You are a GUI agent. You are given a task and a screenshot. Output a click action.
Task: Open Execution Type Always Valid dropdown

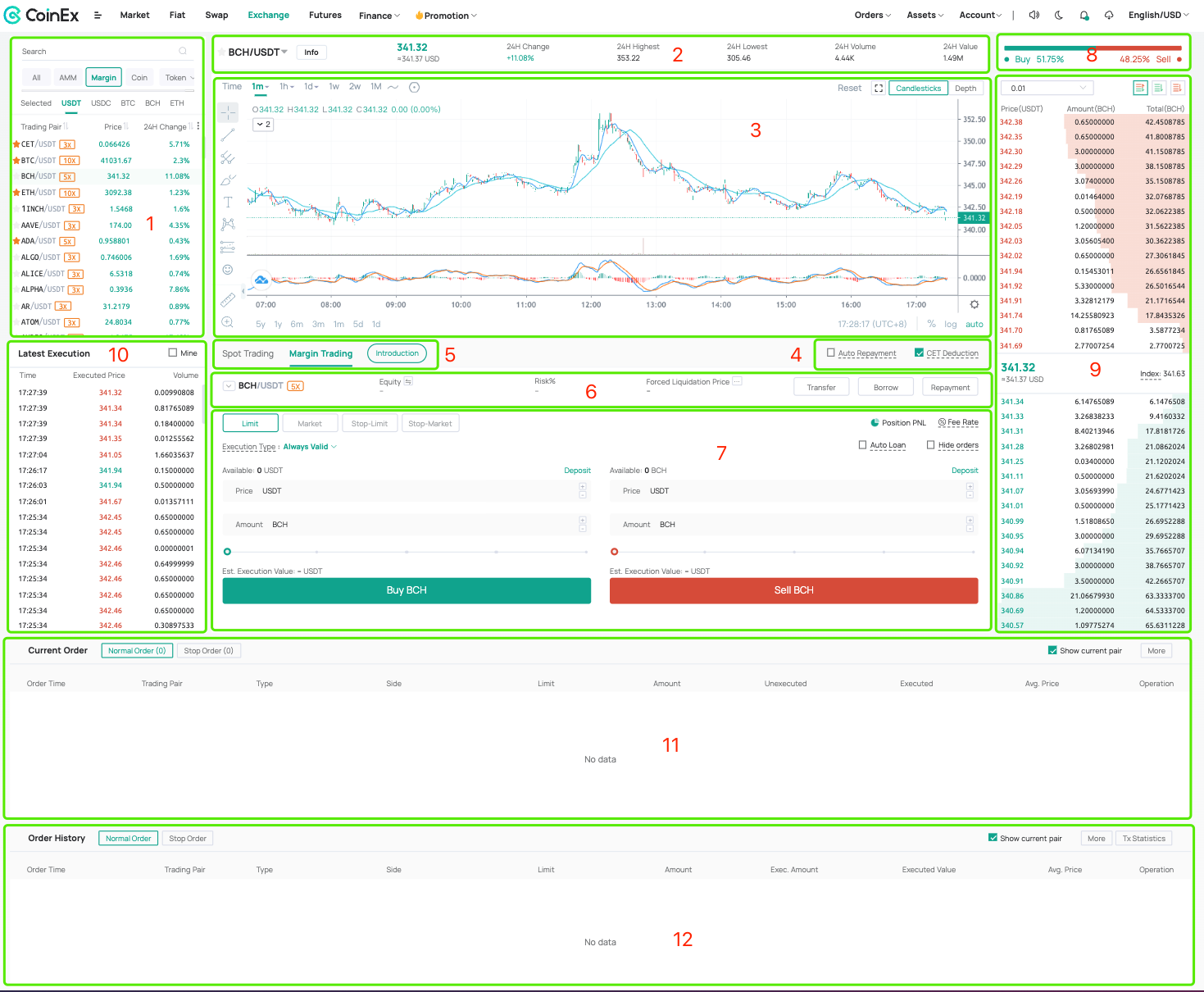[x=310, y=447]
